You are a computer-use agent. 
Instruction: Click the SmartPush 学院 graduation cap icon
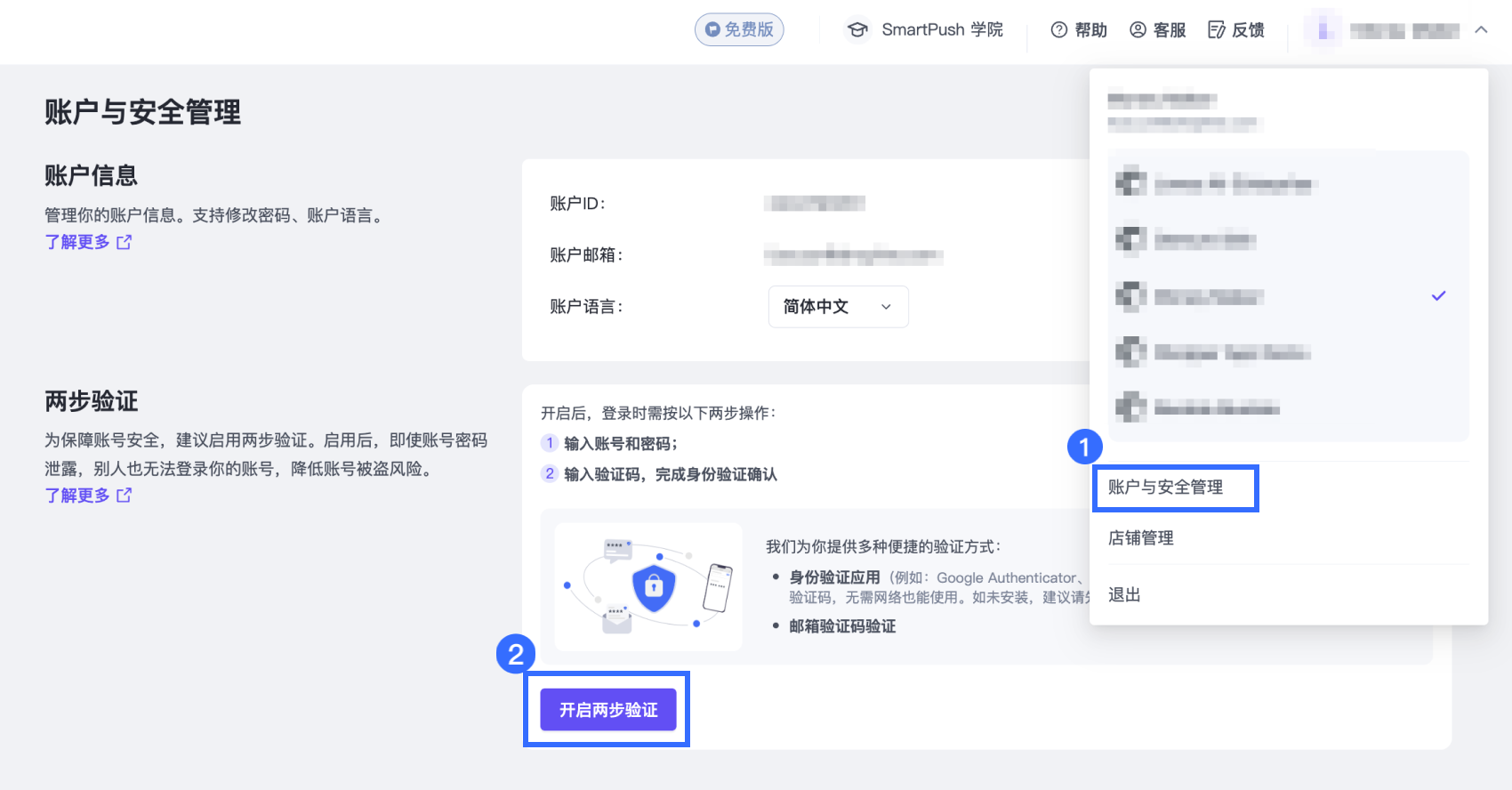(857, 29)
